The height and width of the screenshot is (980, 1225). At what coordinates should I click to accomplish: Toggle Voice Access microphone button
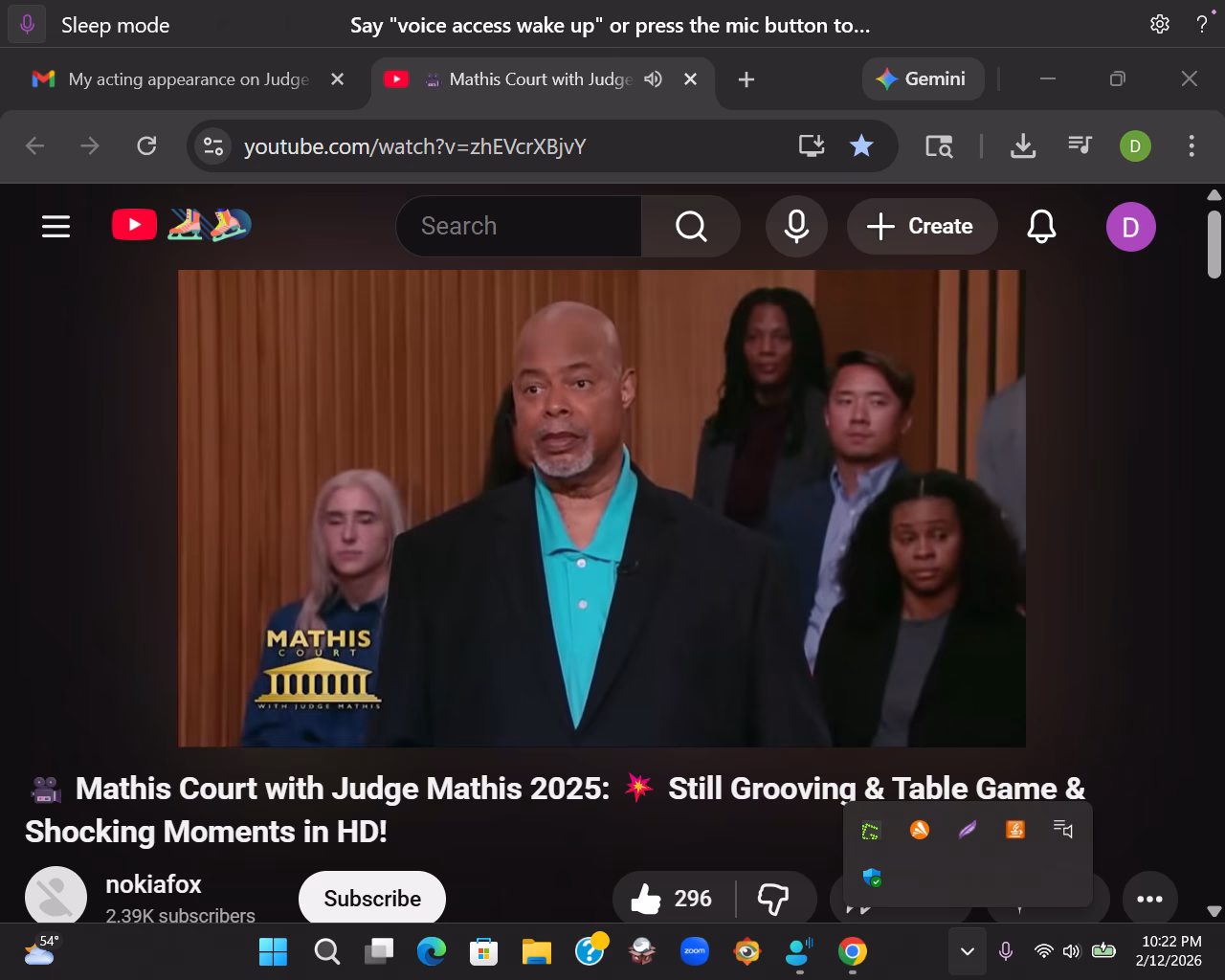[x=27, y=25]
